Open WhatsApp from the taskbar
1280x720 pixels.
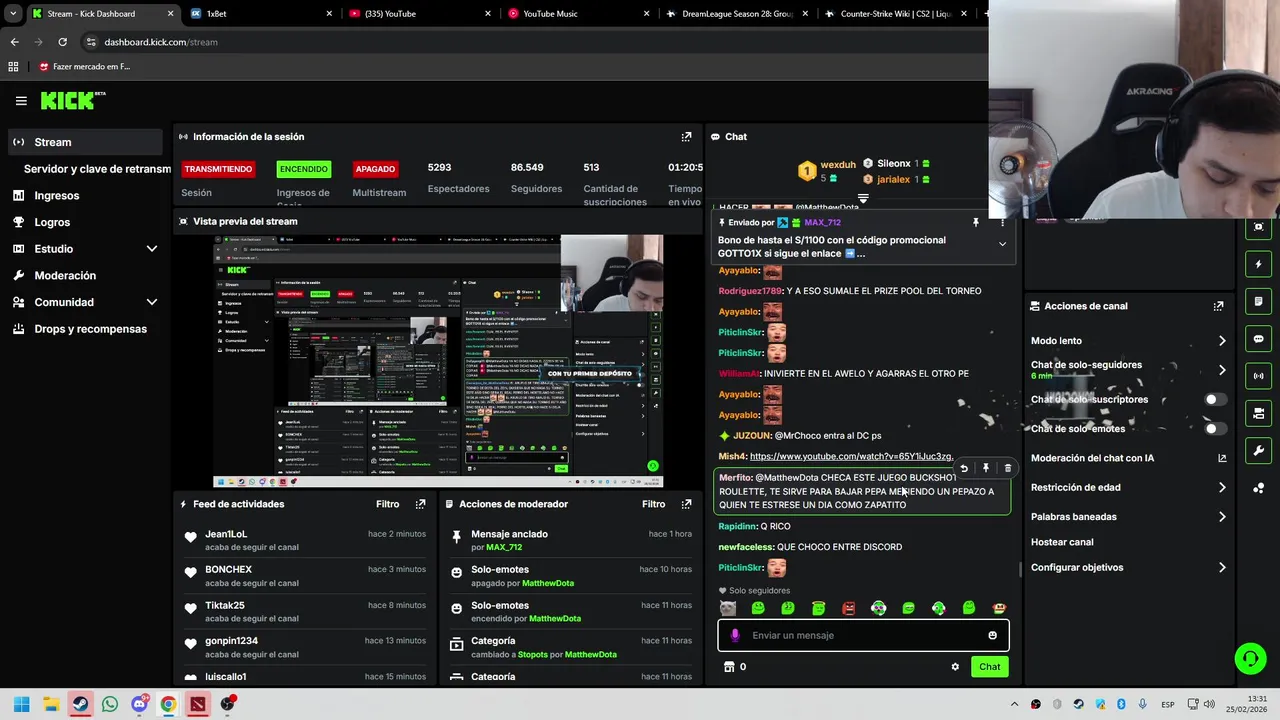click(110, 704)
